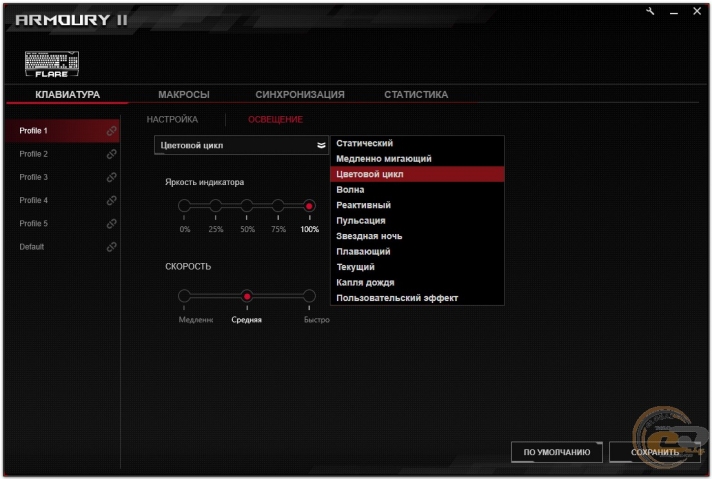Choose Статический lighting effect
The image size is (712, 479).
(417, 143)
